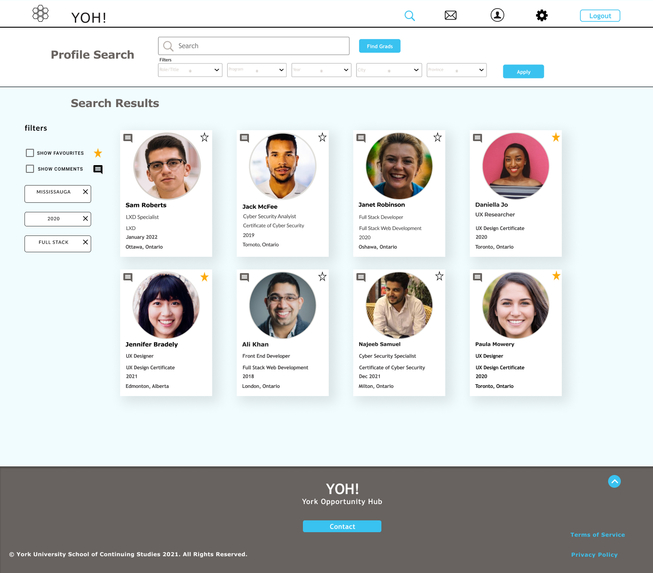
Task: Open Daniella Jo profile photo
Action: pyautogui.click(x=516, y=166)
